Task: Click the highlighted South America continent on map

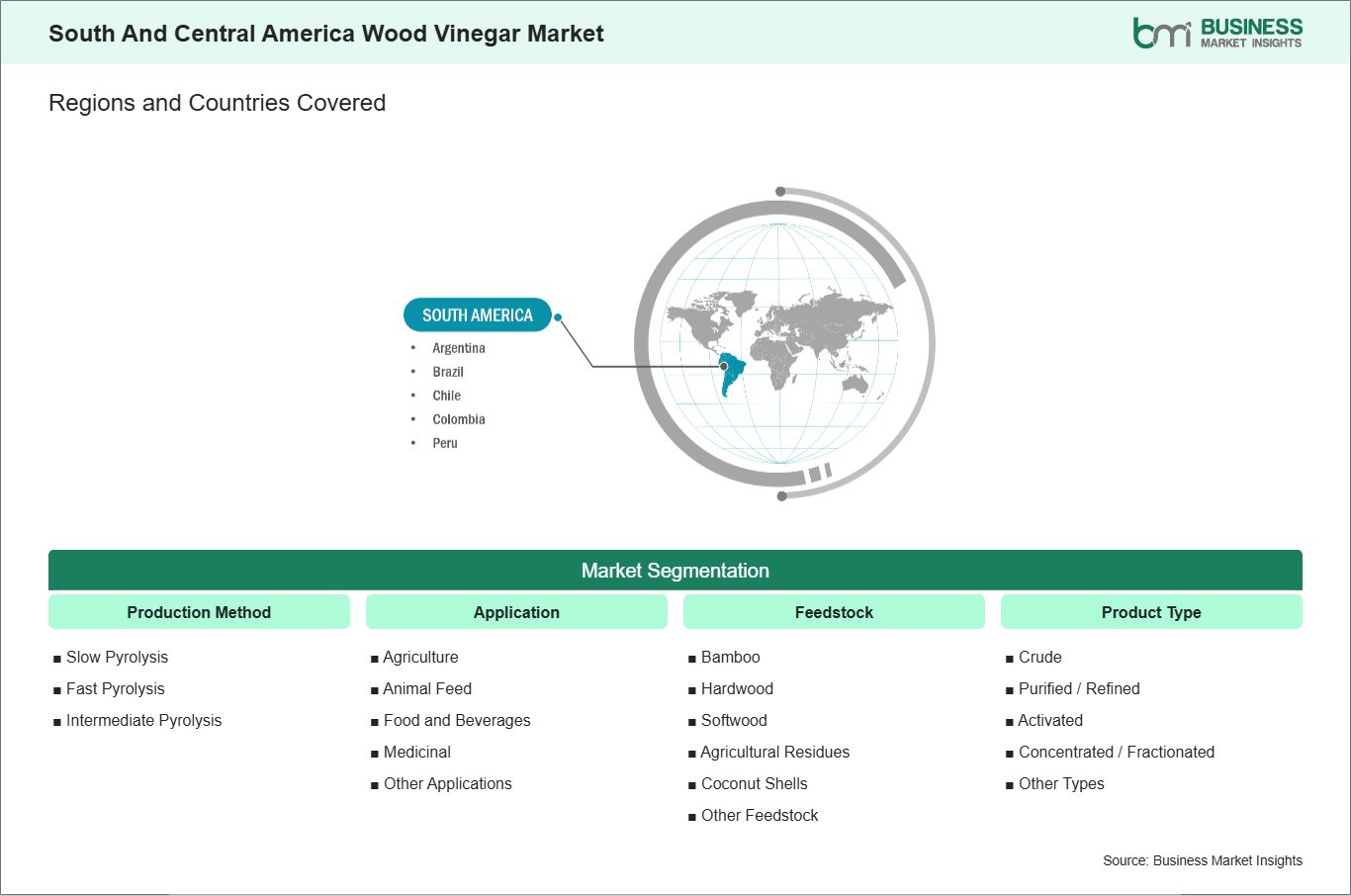Action: (x=730, y=374)
